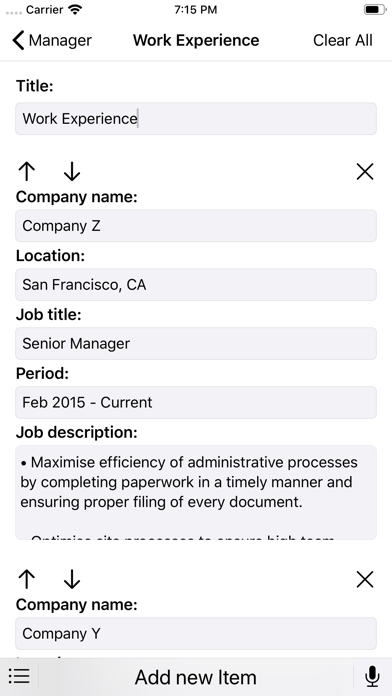Delete the Company Z entry
Viewport: 392px width, 696px height.
[x=365, y=171]
